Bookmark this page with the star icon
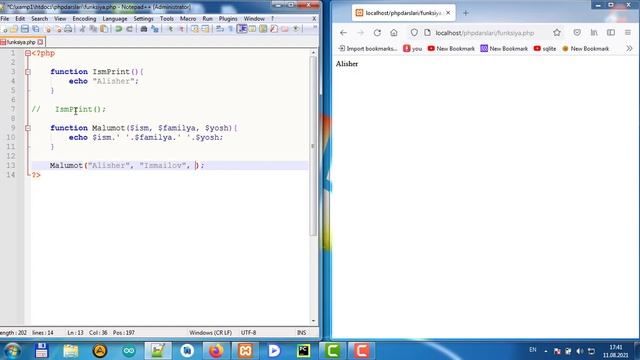This screenshot has width=640, height=360. 557,33
